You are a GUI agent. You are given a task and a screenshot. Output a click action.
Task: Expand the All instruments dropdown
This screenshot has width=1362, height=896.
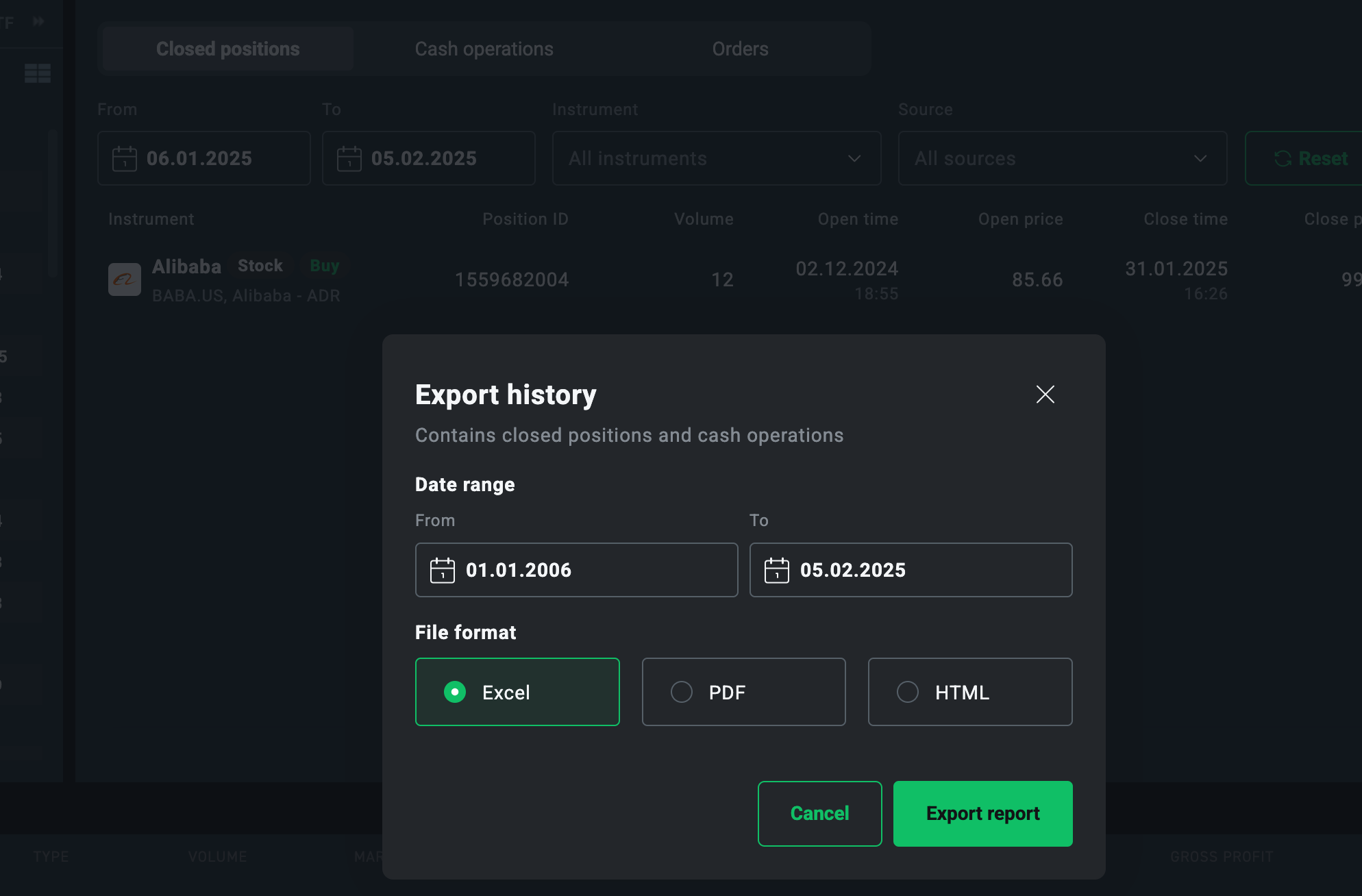click(x=706, y=158)
